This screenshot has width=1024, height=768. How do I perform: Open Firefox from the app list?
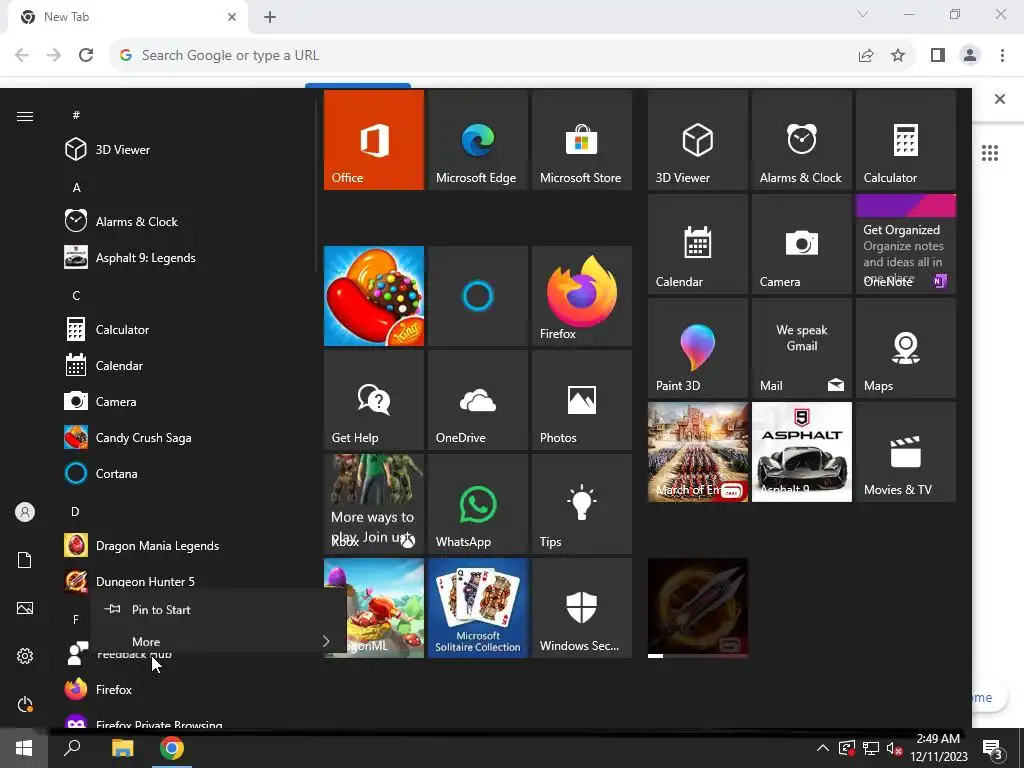(186, 689)
